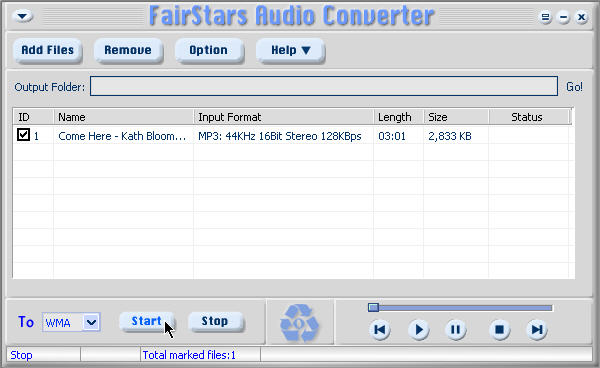Uncheck the Come Here file checkbox
This screenshot has height=368, width=600.
coord(23,135)
